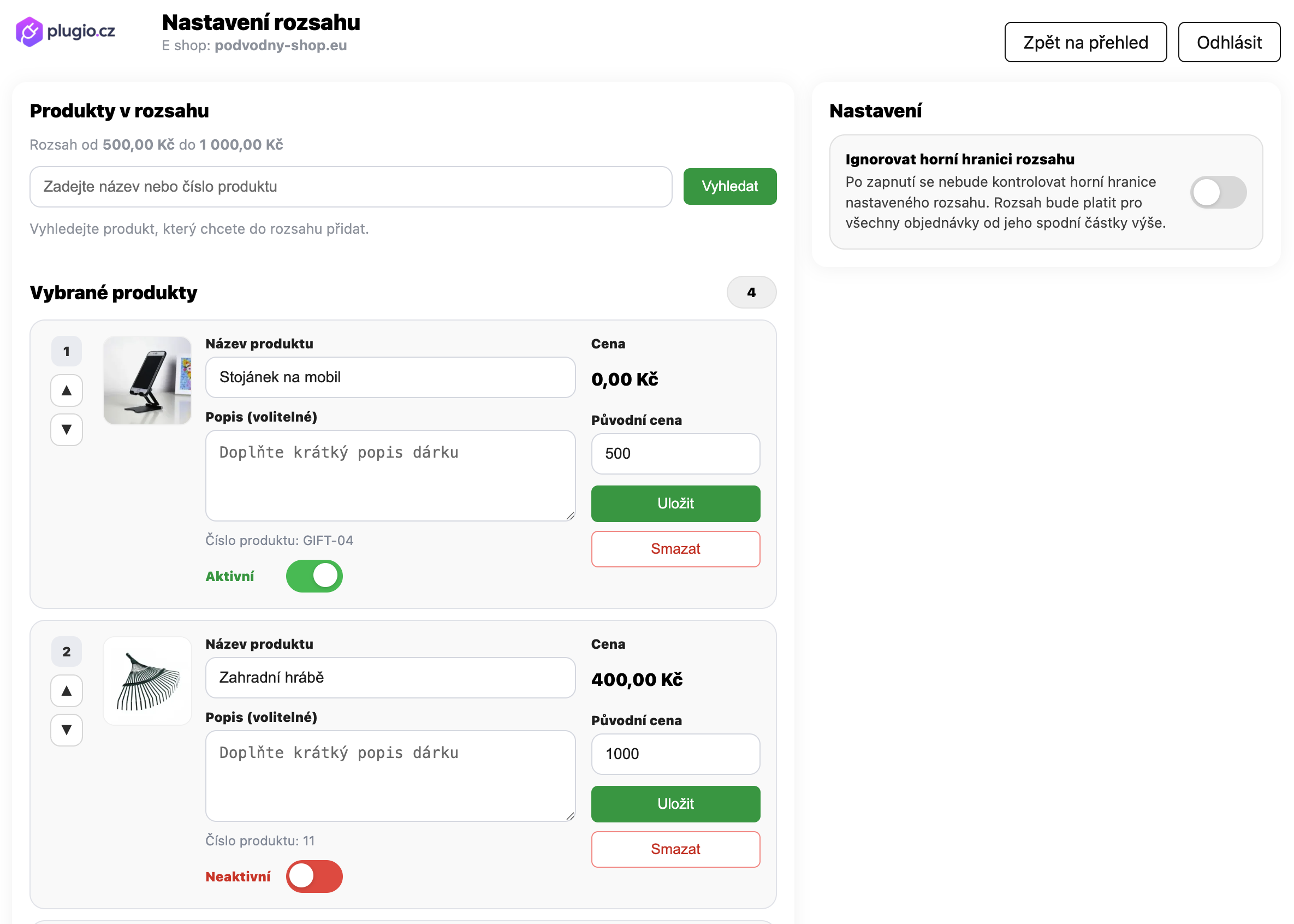Image resolution: width=1294 pixels, height=924 pixels.
Task: Save the Zahradní hrábě product
Action: [675, 804]
